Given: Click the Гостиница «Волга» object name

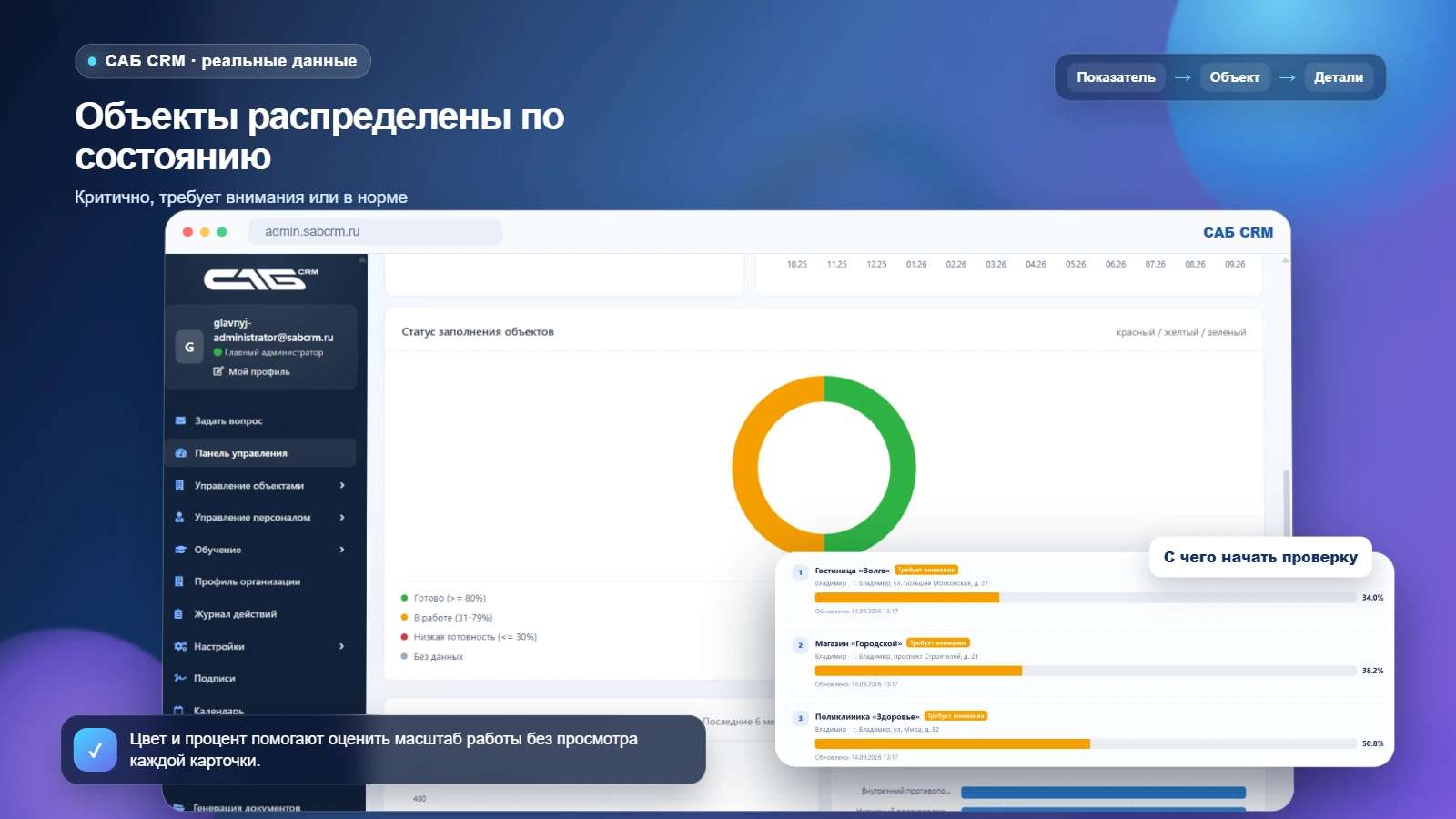Looking at the screenshot, I should [852, 571].
